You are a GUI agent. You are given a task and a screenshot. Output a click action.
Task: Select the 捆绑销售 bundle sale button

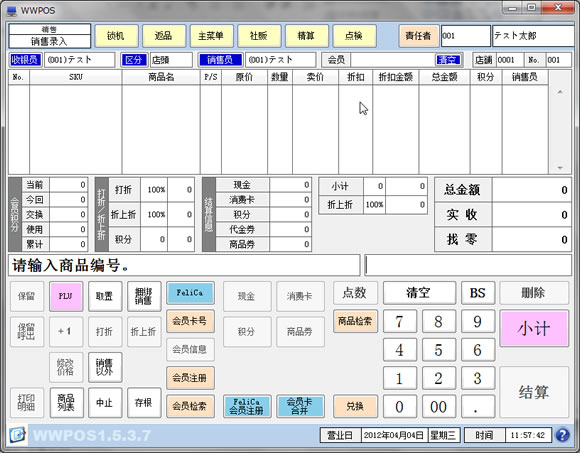(144, 296)
